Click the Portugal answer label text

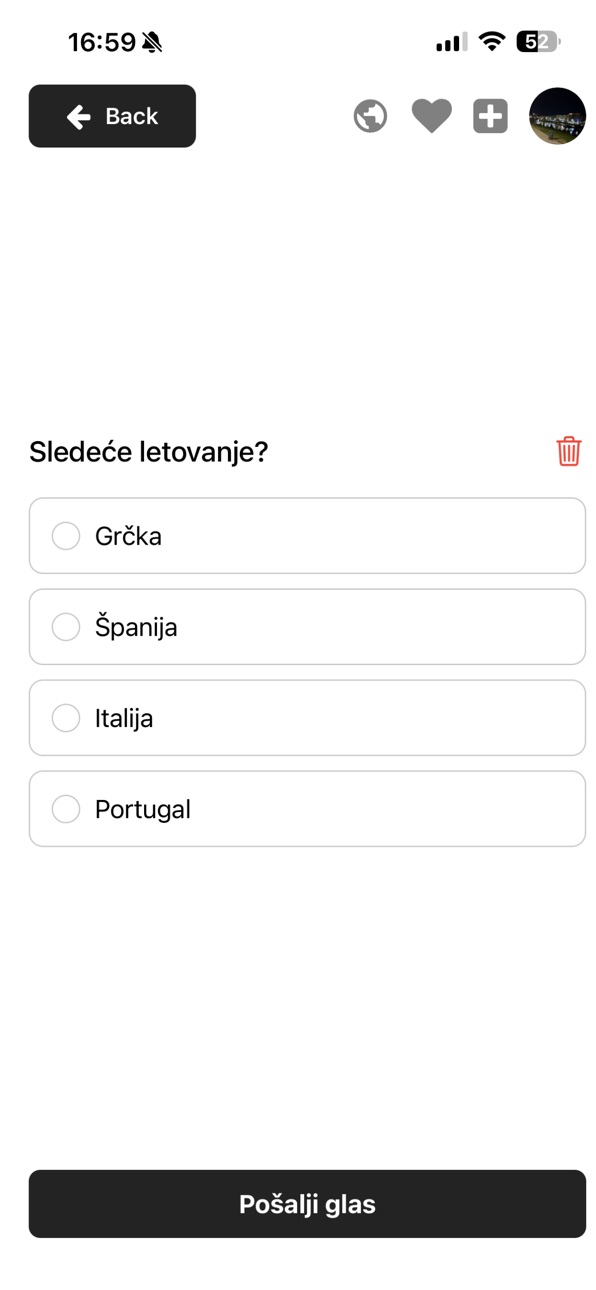tap(143, 810)
